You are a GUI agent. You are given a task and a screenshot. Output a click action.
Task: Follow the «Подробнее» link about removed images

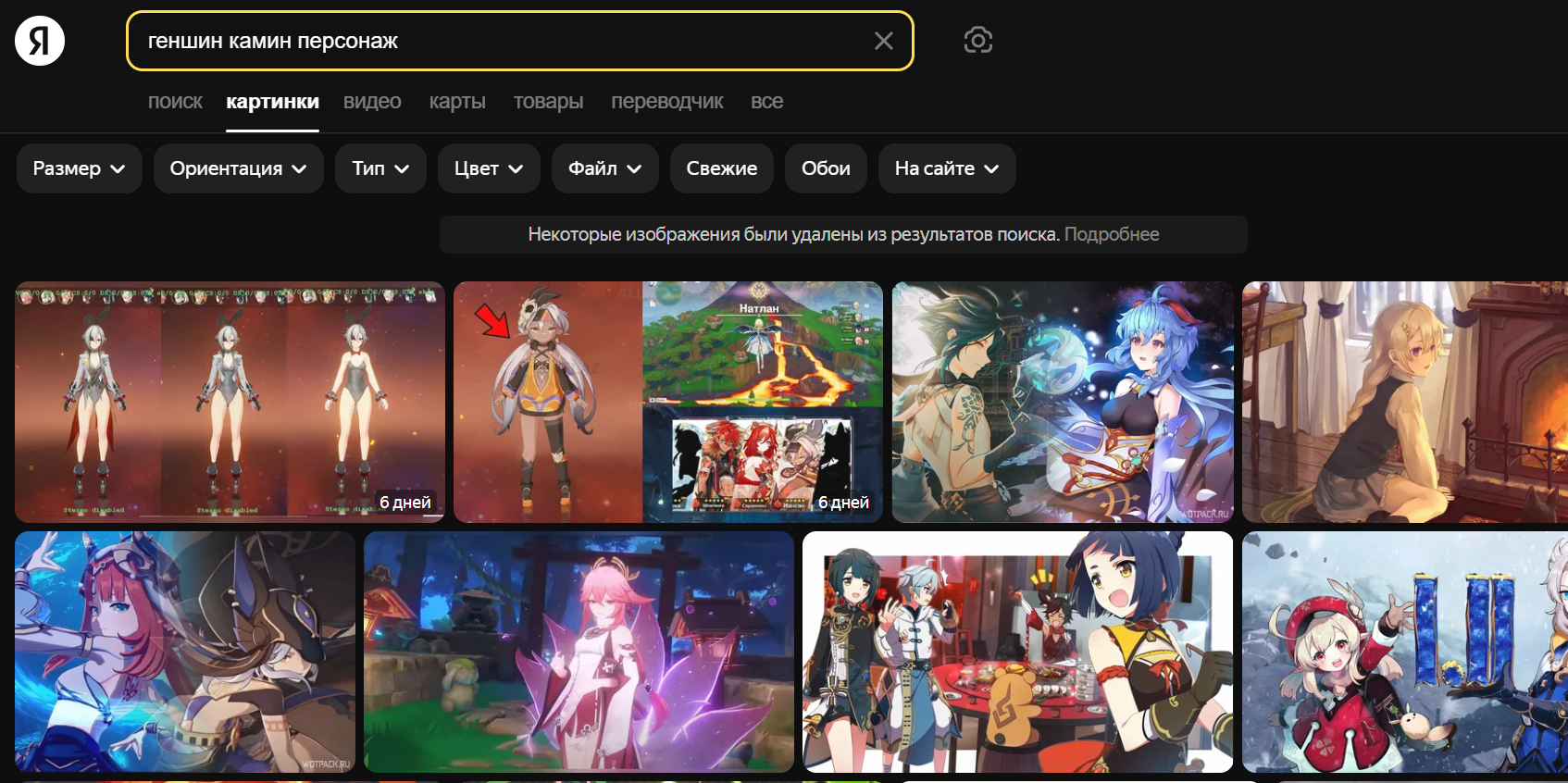[x=1112, y=234]
